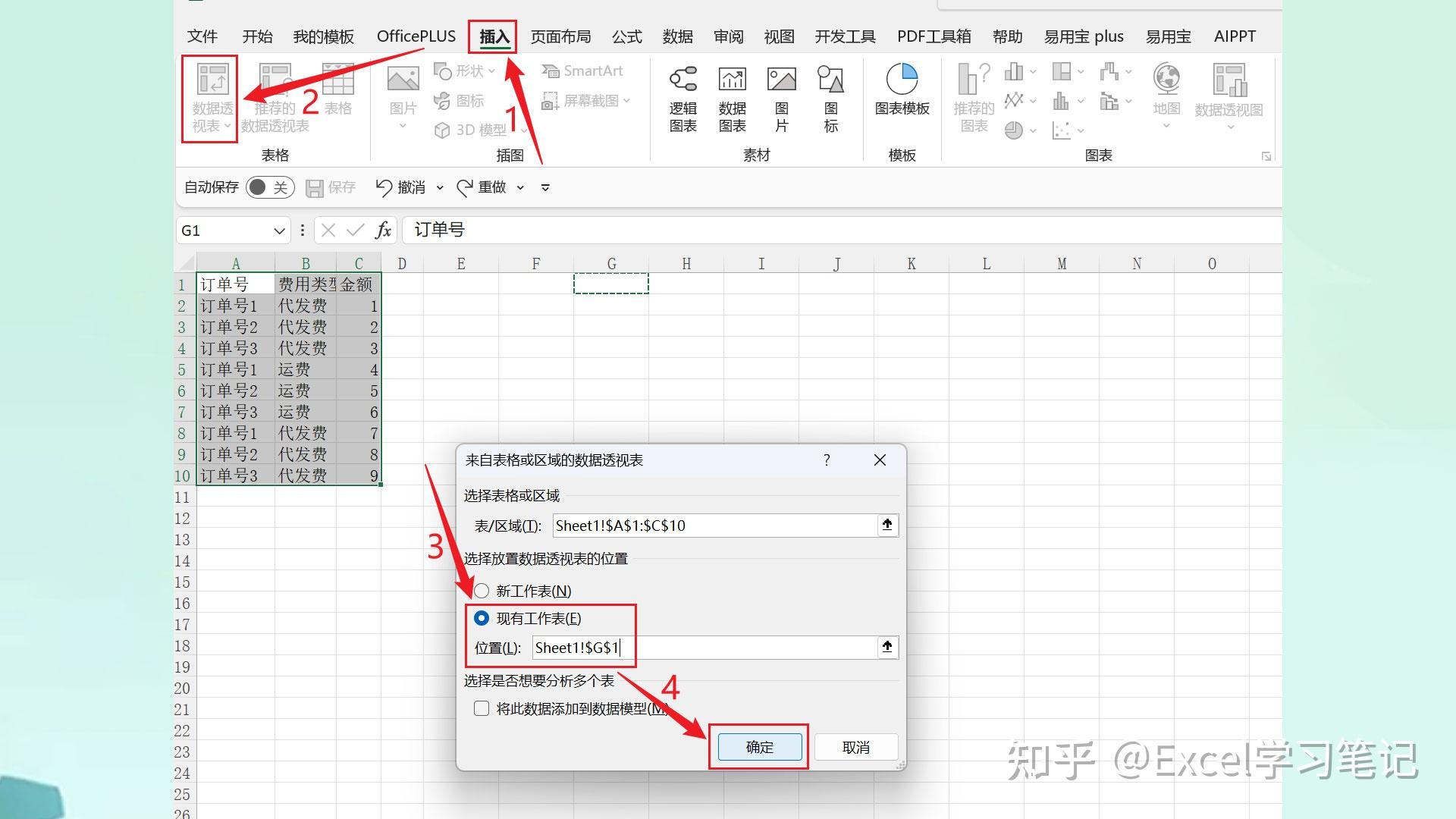Expand the 形状 (Shapes) dropdown

(x=493, y=71)
